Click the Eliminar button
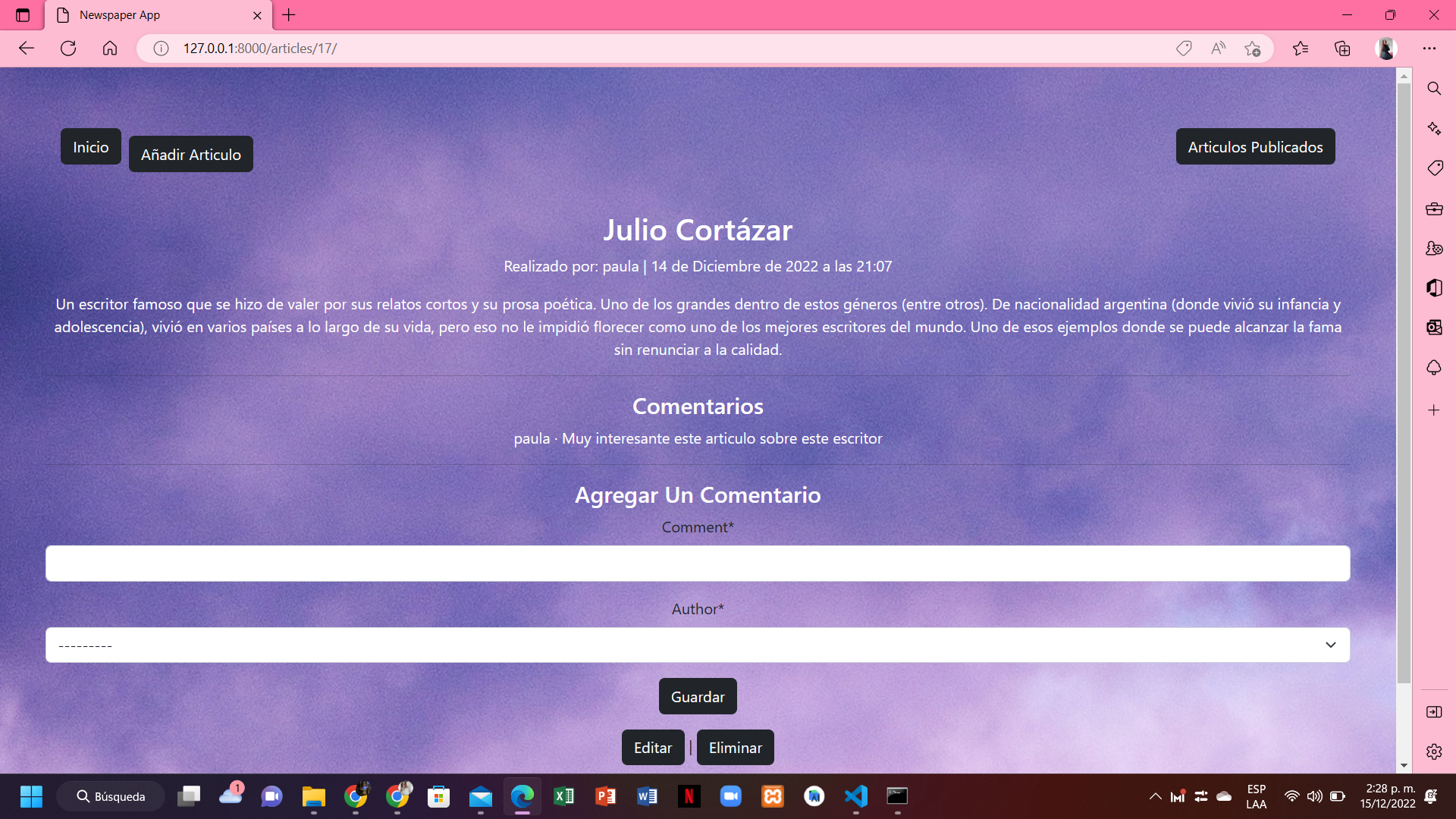 point(735,748)
